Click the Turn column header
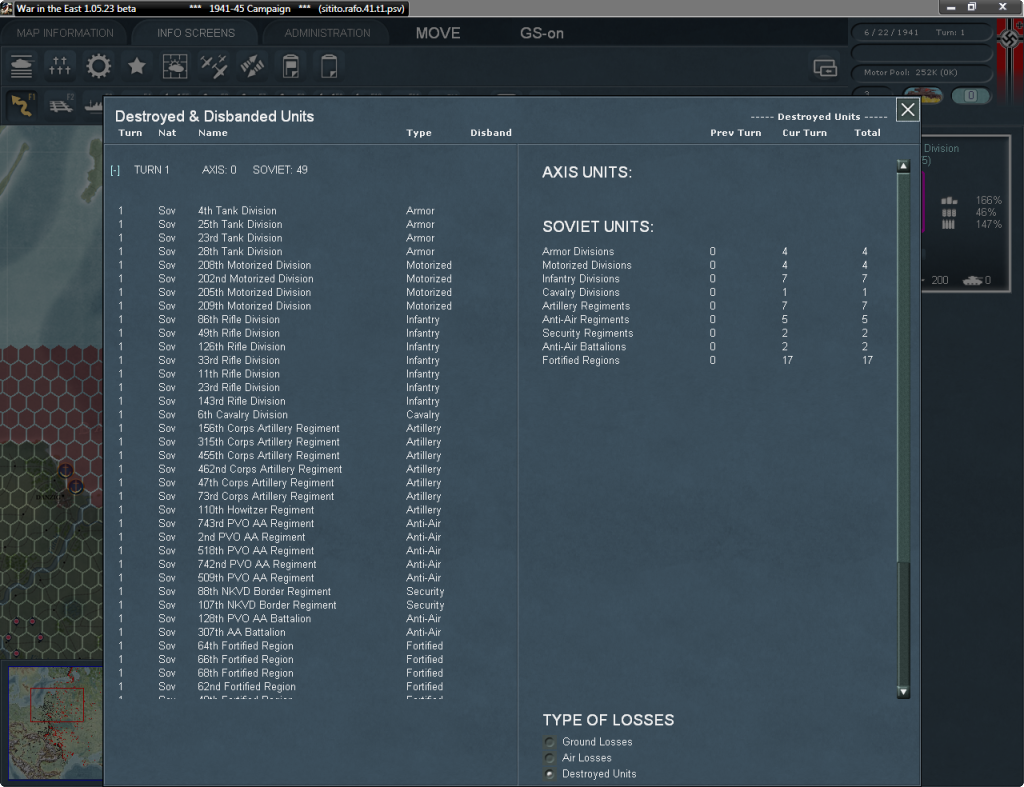 [130, 133]
